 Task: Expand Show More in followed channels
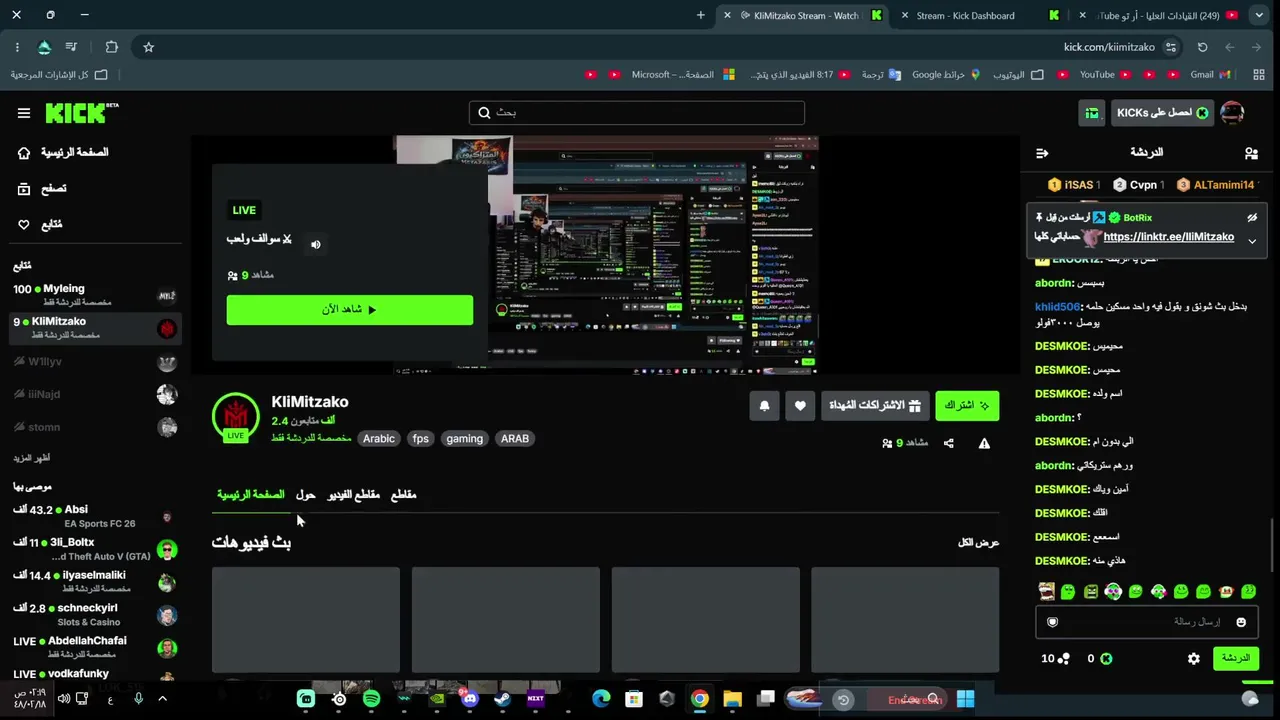(31, 458)
